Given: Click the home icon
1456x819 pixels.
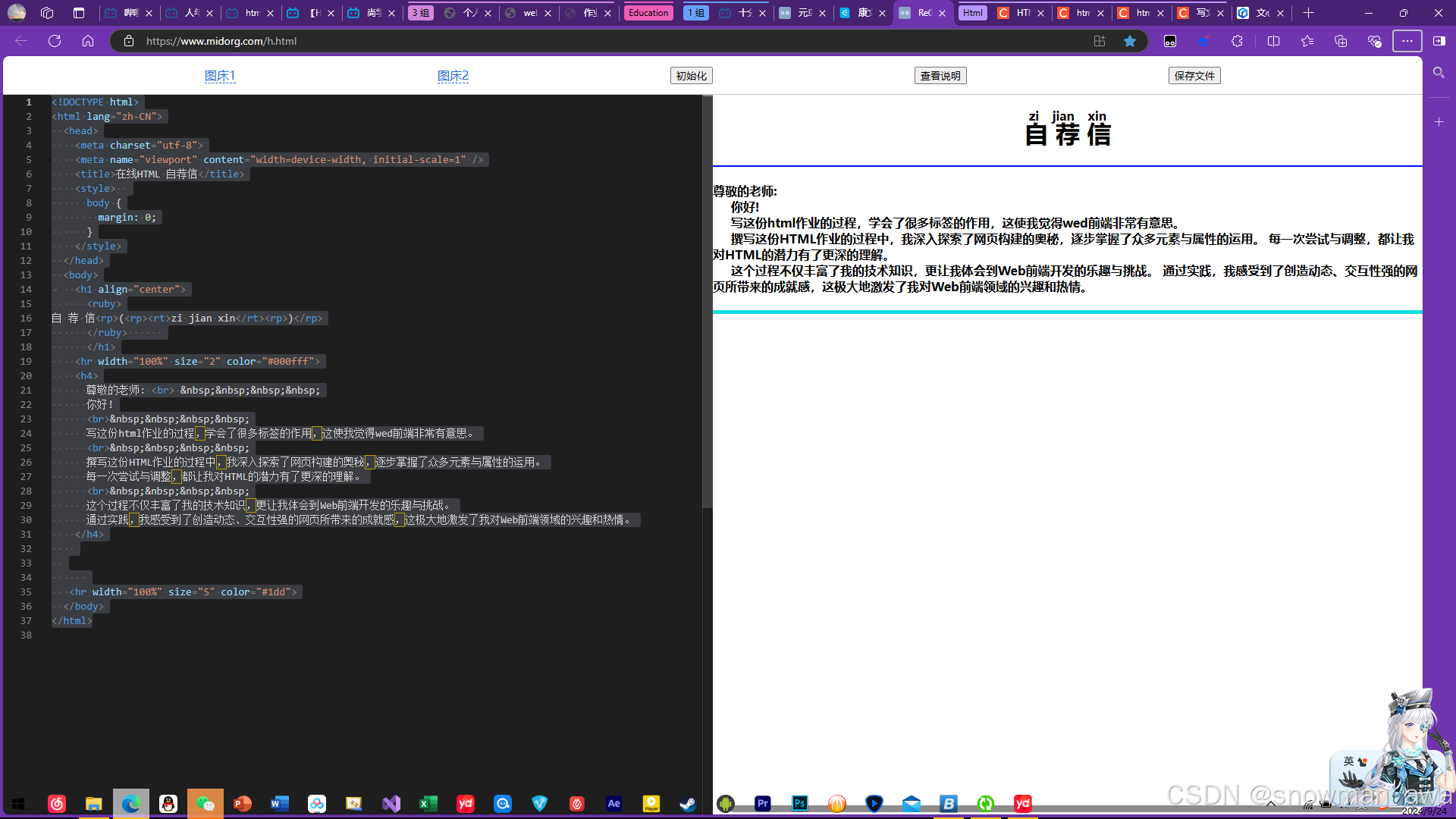Looking at the screenshot, I should tap(88, 41).
